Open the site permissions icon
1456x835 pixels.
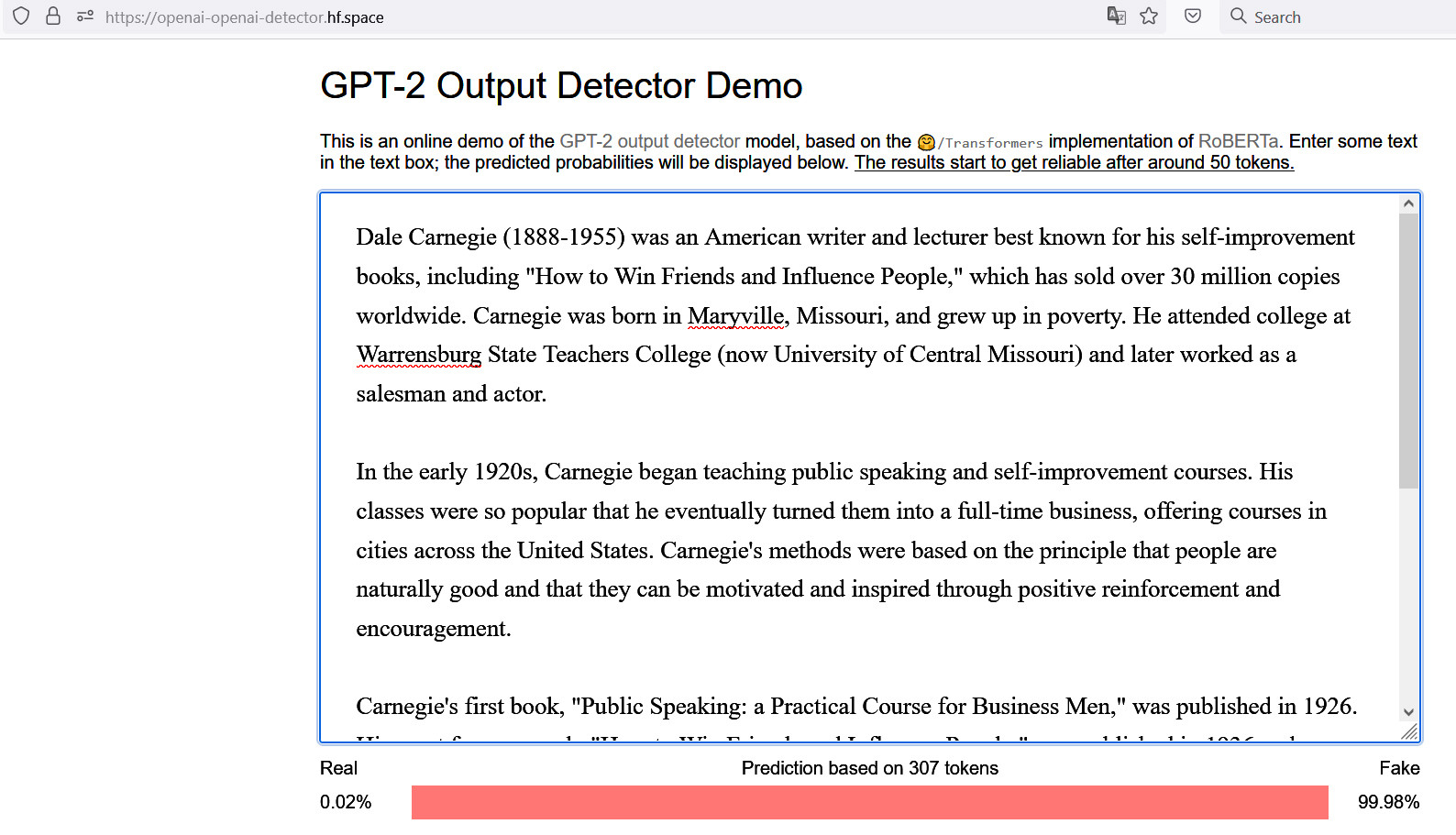pyautogui.click(x=85, y=16)
